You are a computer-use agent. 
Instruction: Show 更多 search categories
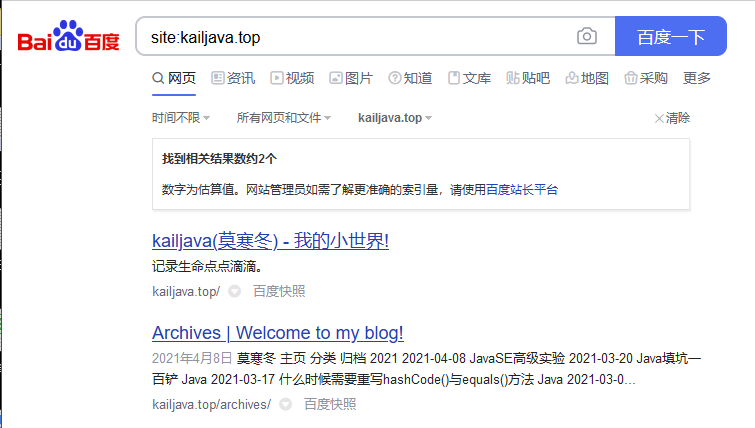tap(697, 78)
